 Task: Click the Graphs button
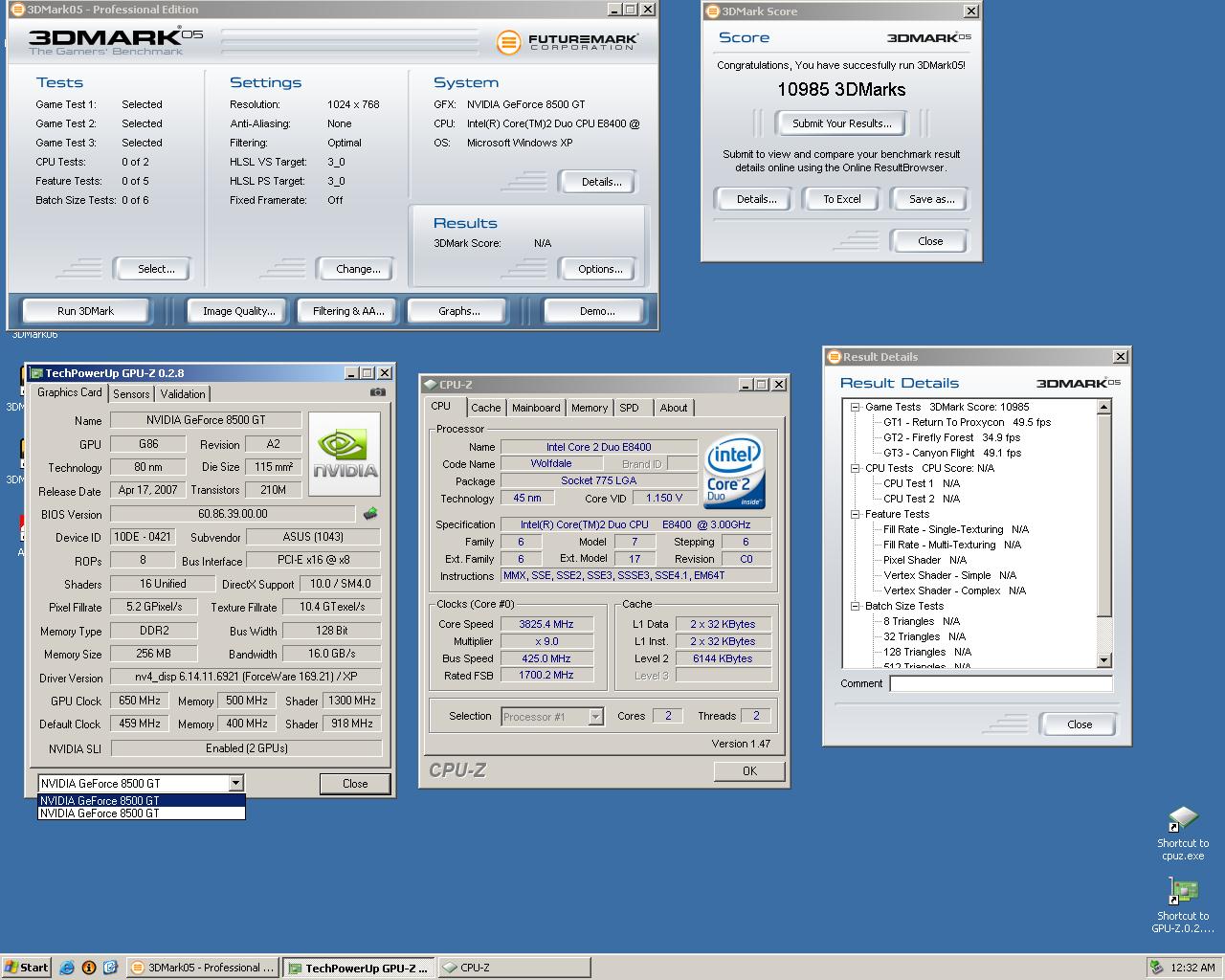(459, 311)
